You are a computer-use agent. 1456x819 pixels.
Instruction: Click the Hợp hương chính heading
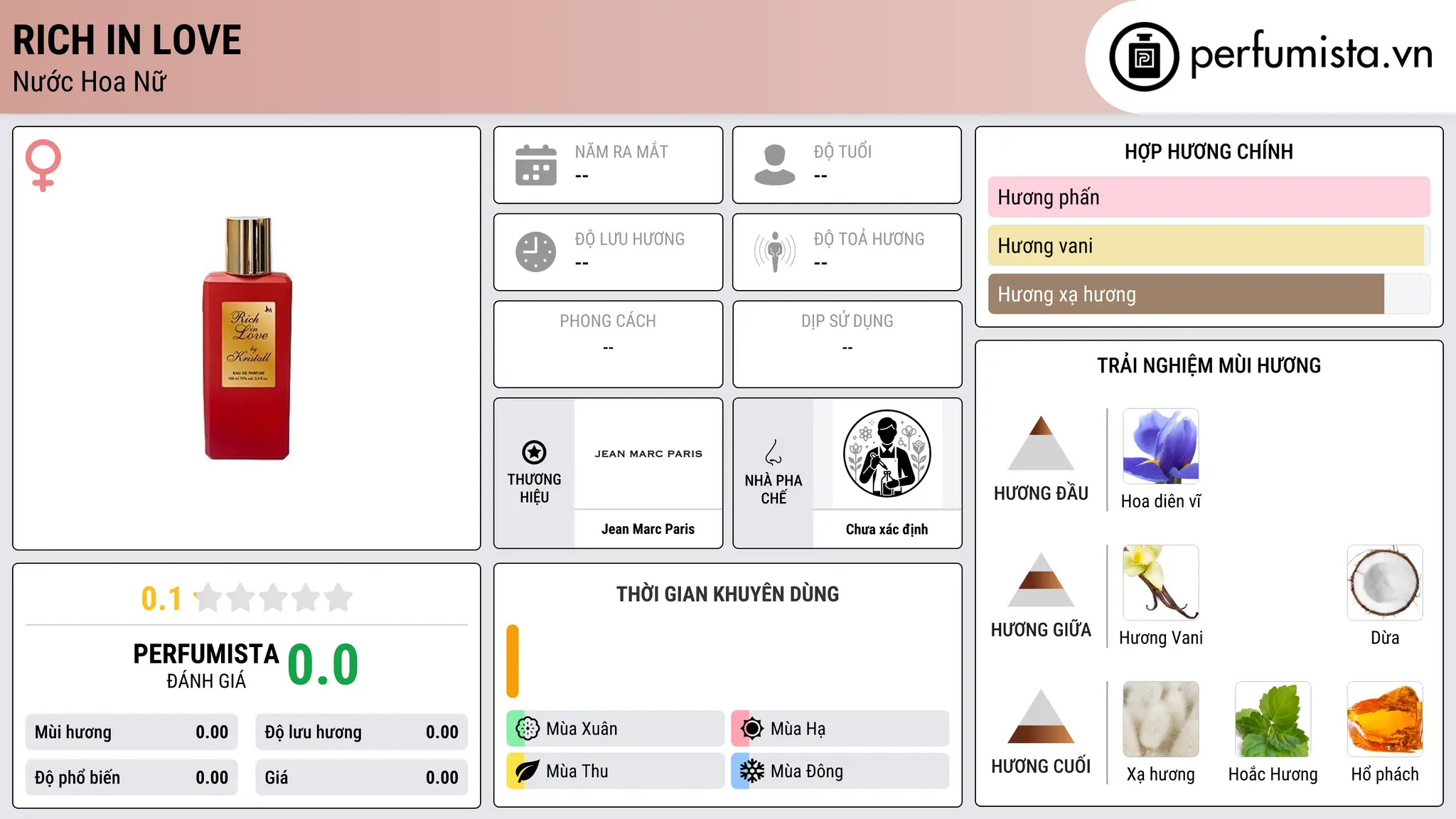pos(1209,151)
